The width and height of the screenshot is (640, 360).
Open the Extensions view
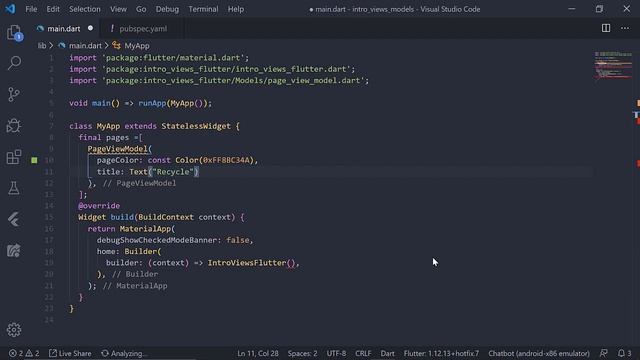(14, 157)
